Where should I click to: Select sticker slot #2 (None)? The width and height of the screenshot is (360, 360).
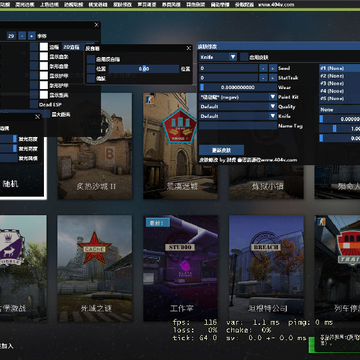[x=339, y=76]
